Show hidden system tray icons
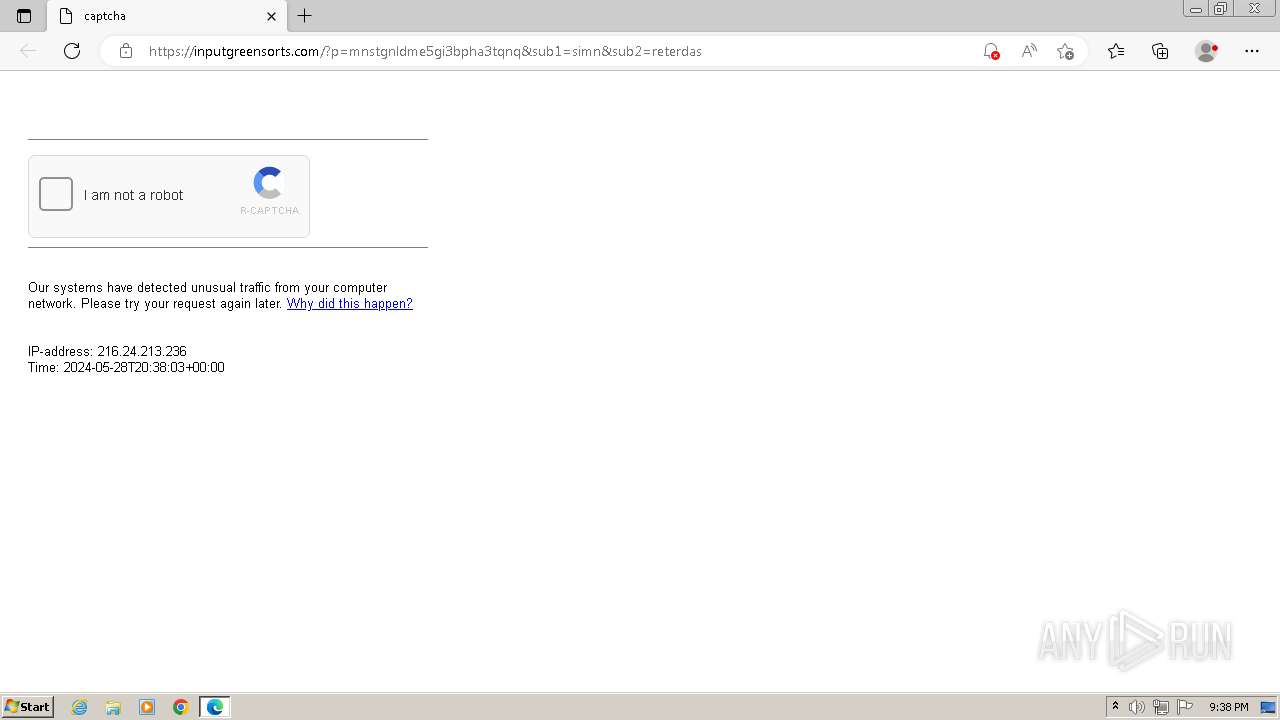This screenshot has width=1280, height=720. pyautogui.click(x=1116, y=707)
